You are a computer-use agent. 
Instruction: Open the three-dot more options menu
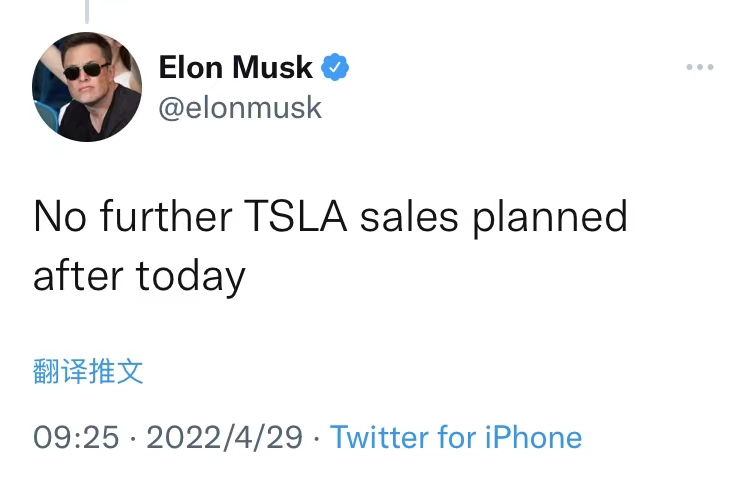[700, 68]
